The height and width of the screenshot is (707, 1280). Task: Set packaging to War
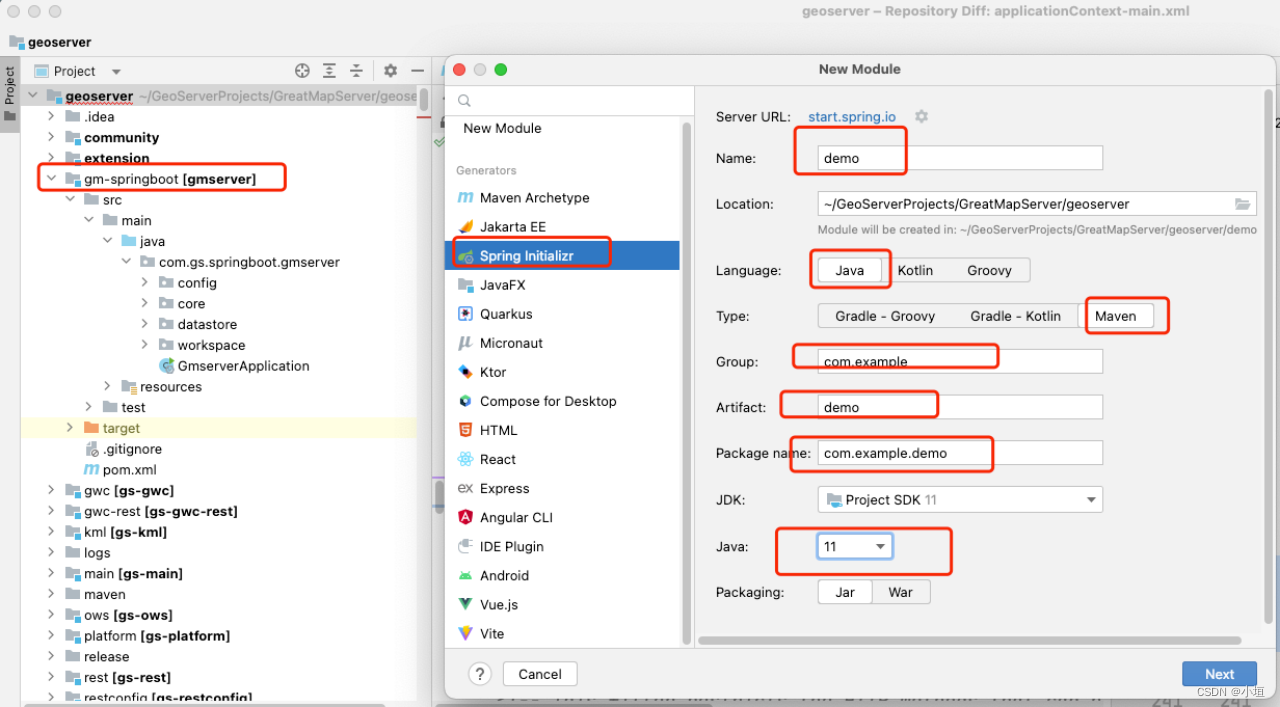click(x=900, y=592)
